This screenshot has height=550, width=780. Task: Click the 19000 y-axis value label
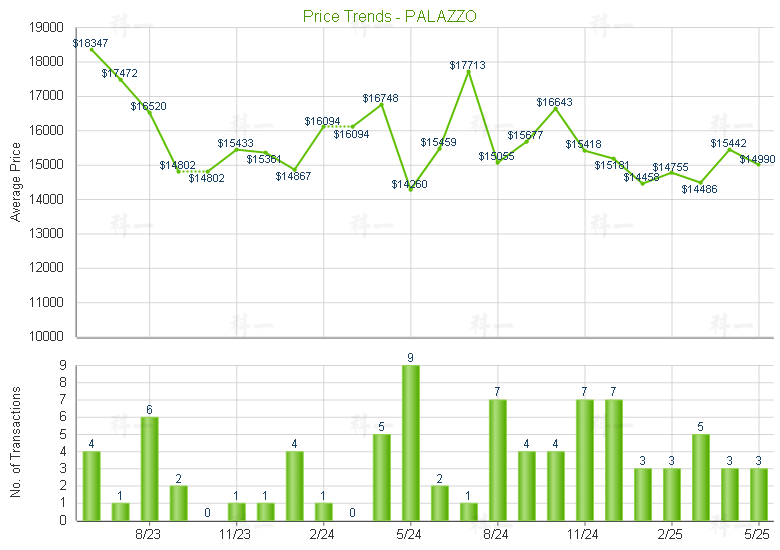(x=44, y=28)
